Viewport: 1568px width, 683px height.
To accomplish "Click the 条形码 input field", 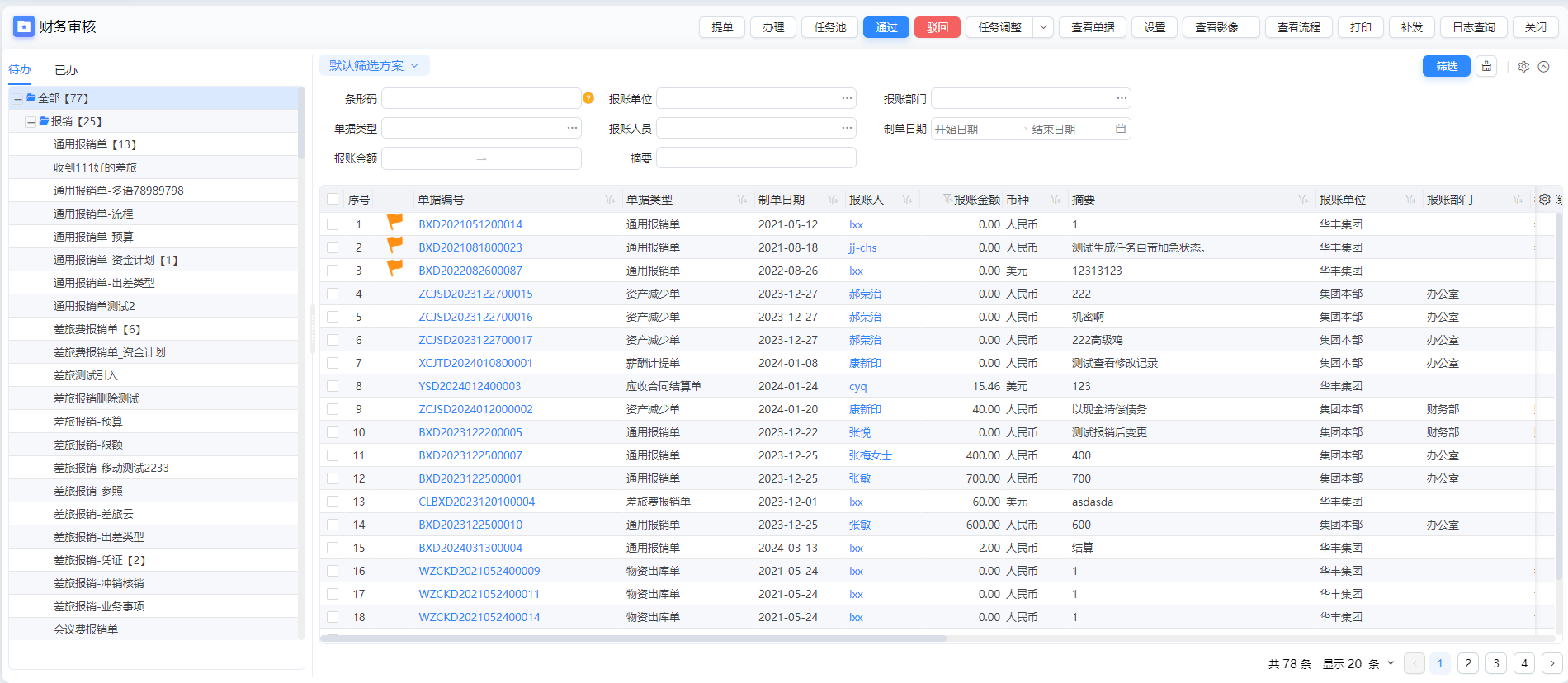I will point(481,98).
